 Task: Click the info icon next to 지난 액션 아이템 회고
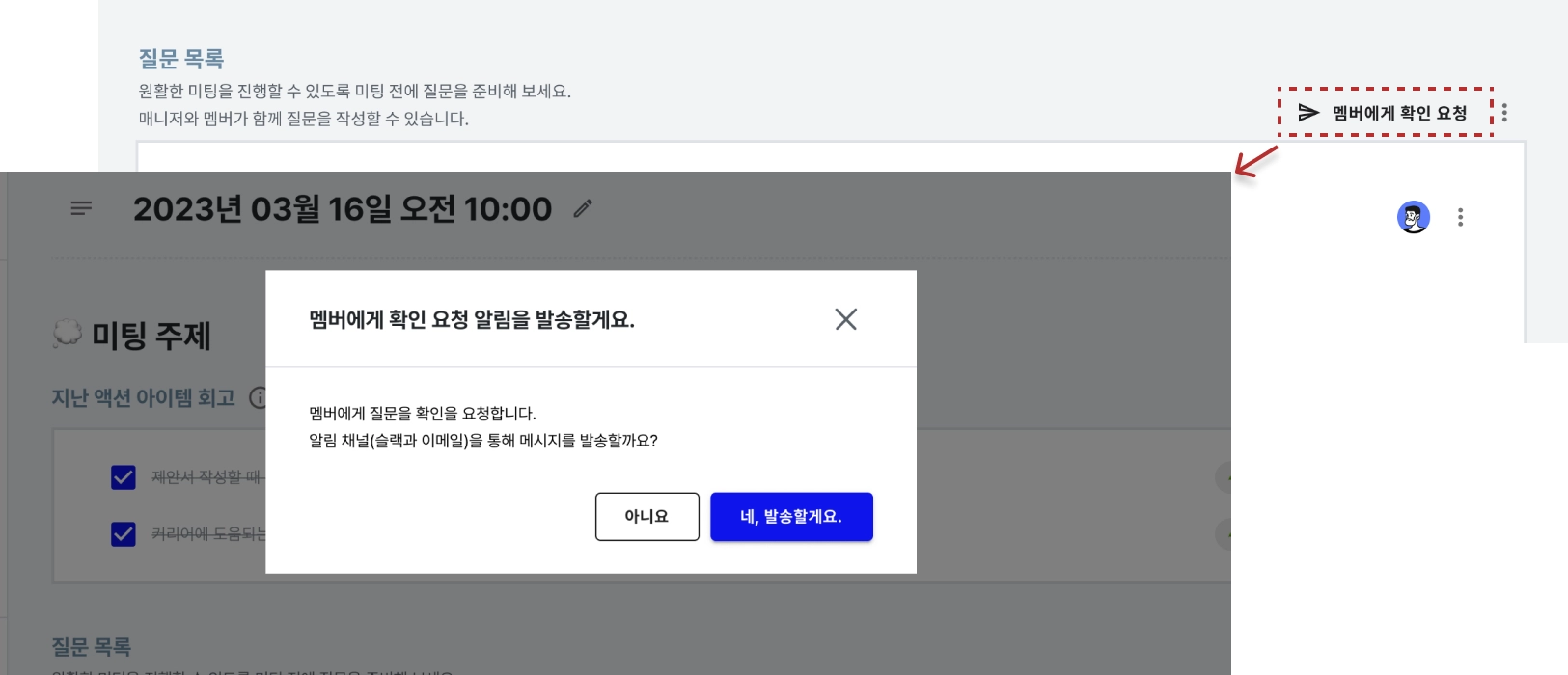[259, 397]
